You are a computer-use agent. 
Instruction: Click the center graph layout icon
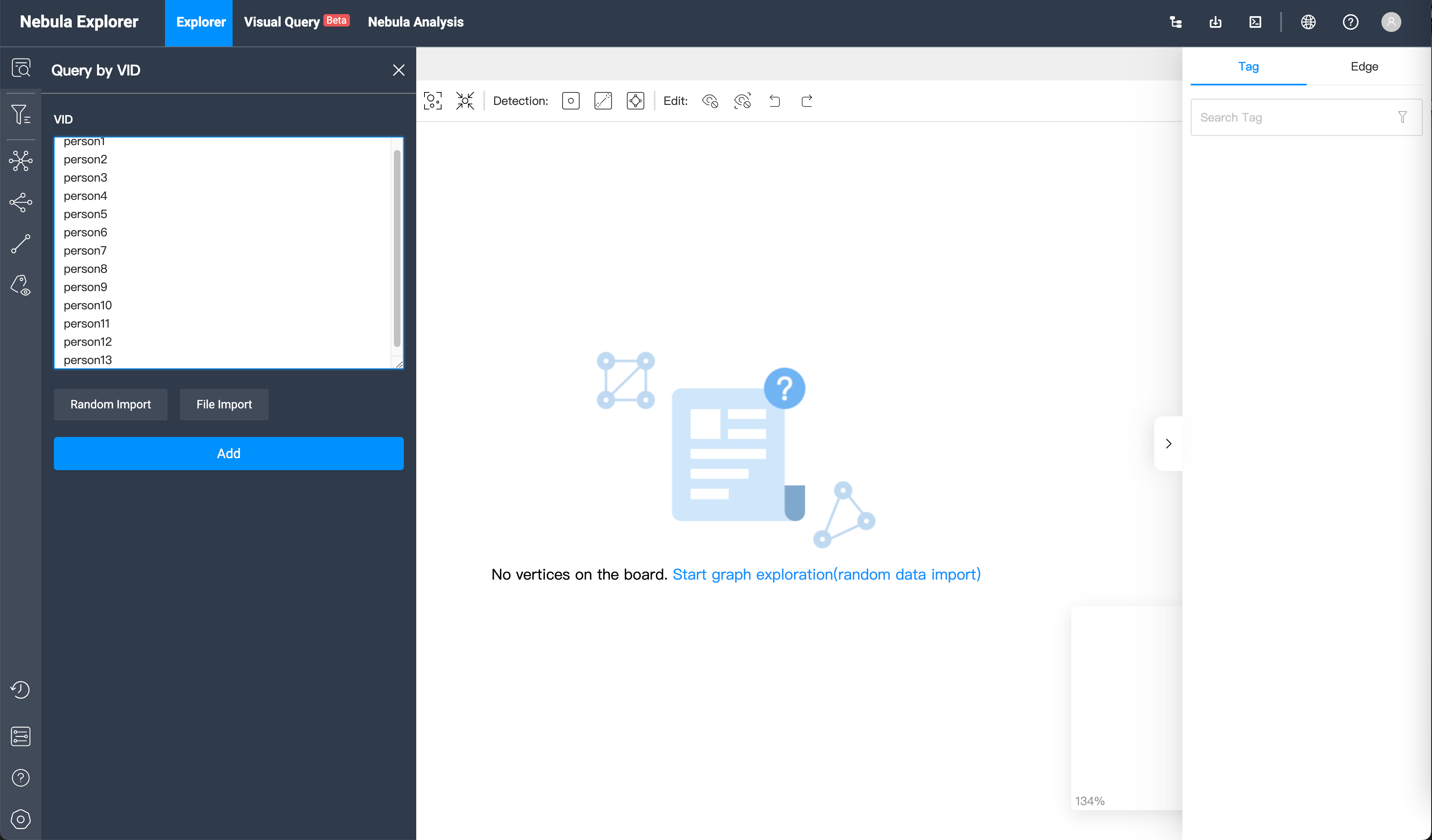465,101
